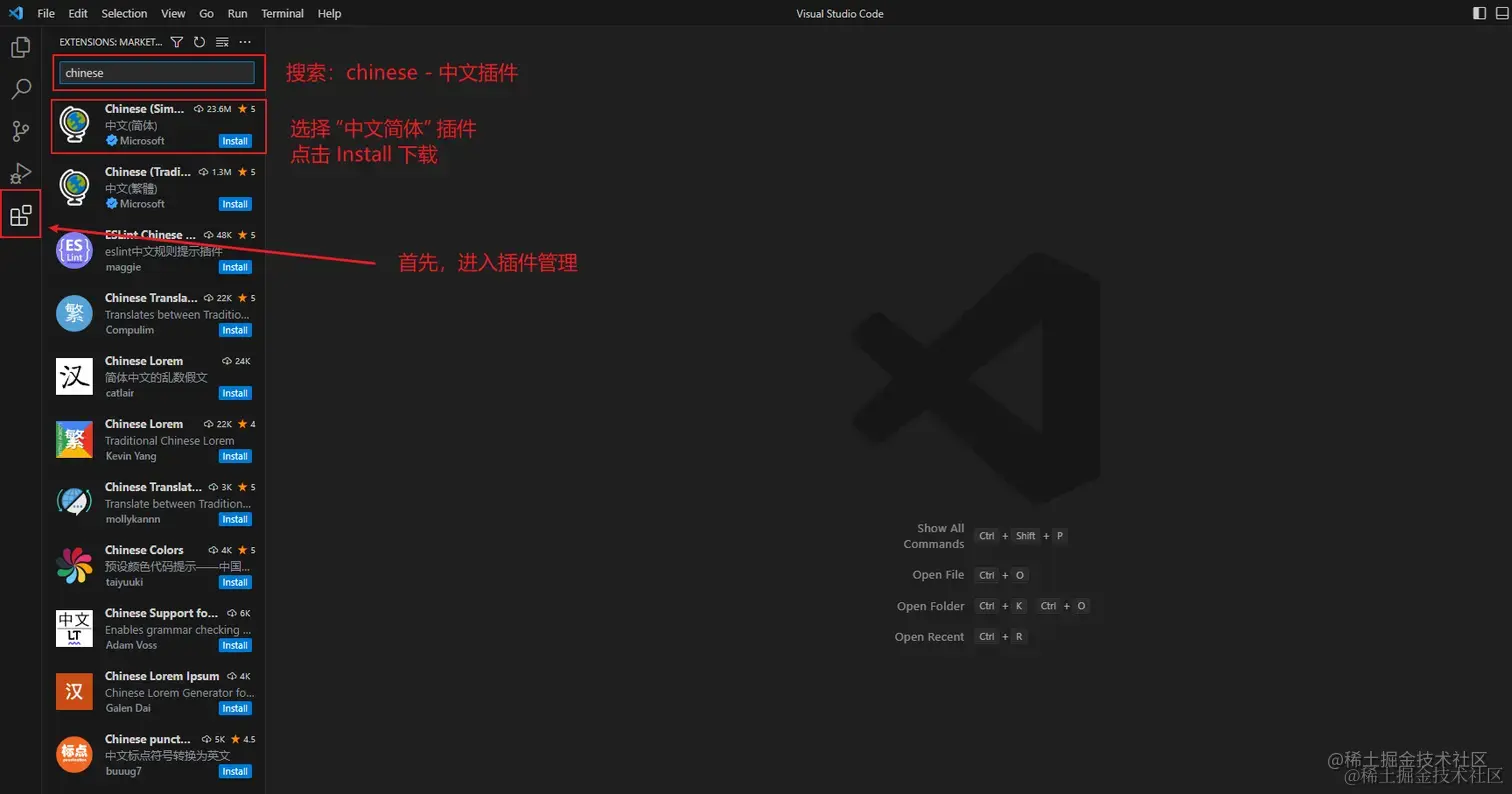Refresh the extensions list
Image resolution: width=1512 pixels, height=794 pixels.
click(199, 42)
